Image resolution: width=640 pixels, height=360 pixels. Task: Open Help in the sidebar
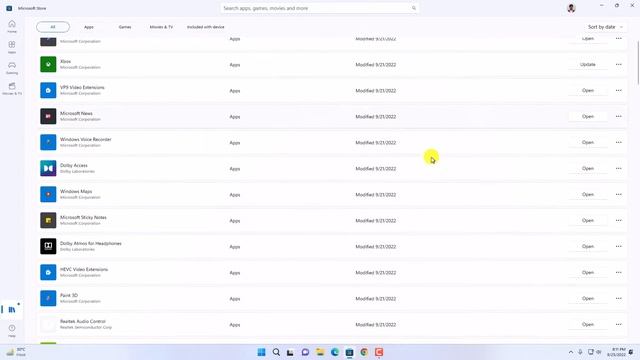(12, 331)
